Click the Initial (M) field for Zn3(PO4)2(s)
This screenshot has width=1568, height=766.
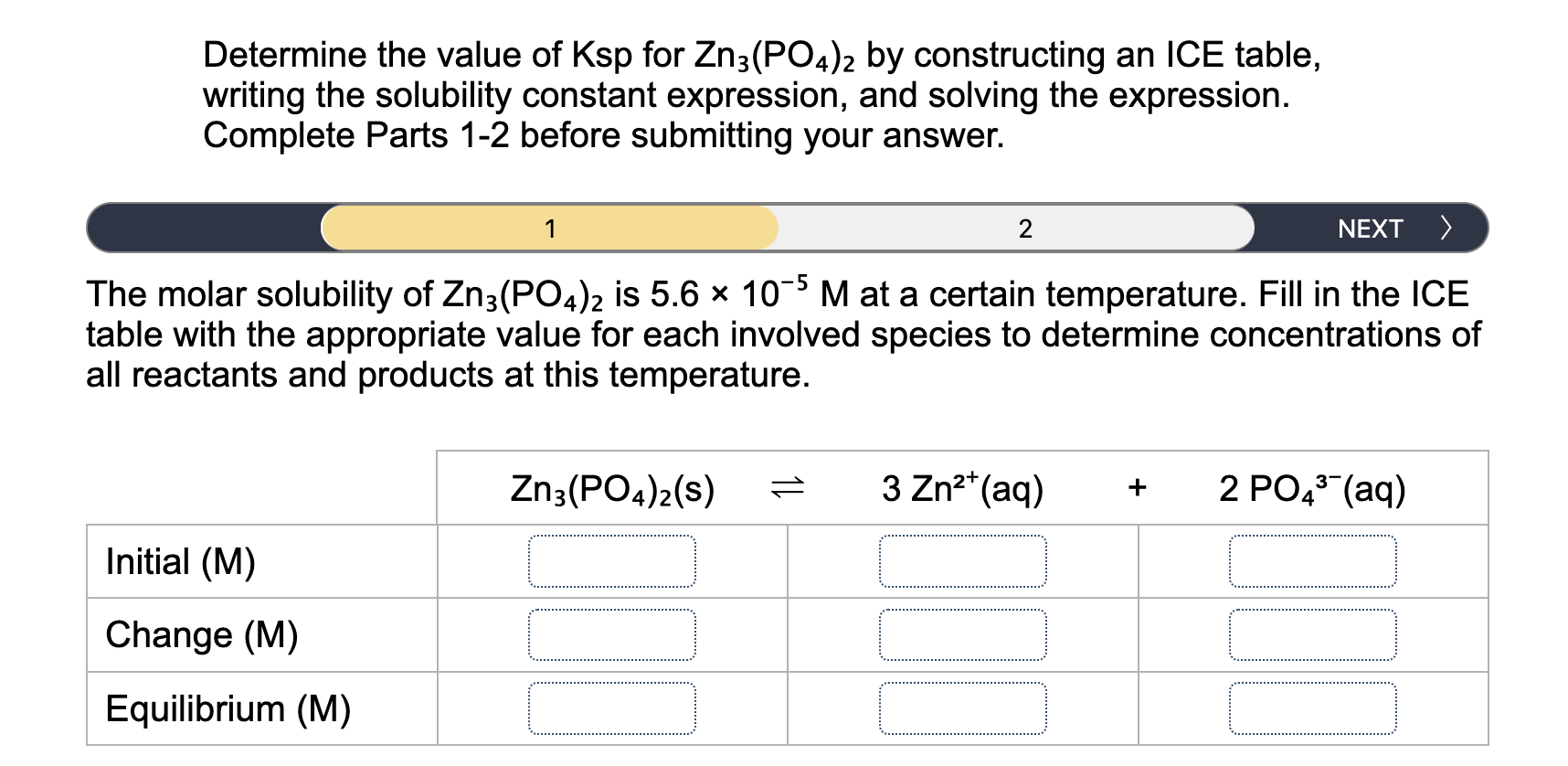611,561
